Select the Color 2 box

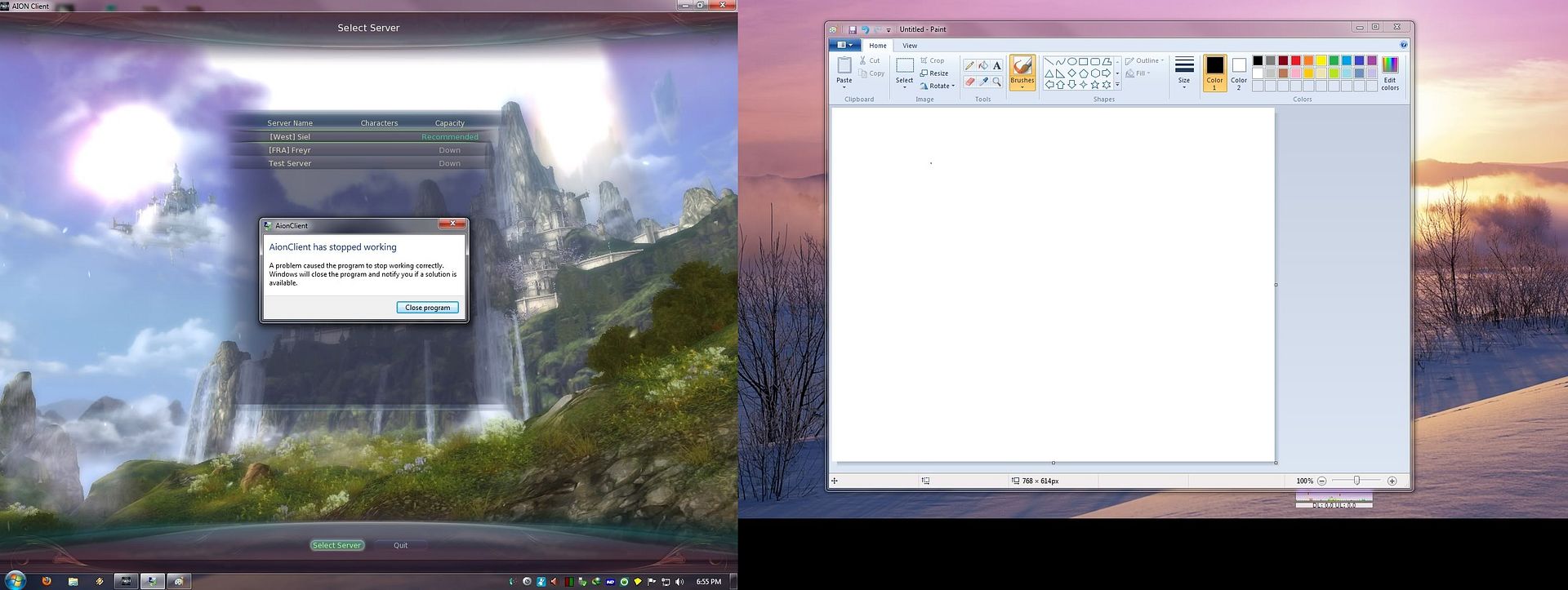pyautogui.click(x=1239, y=73)
